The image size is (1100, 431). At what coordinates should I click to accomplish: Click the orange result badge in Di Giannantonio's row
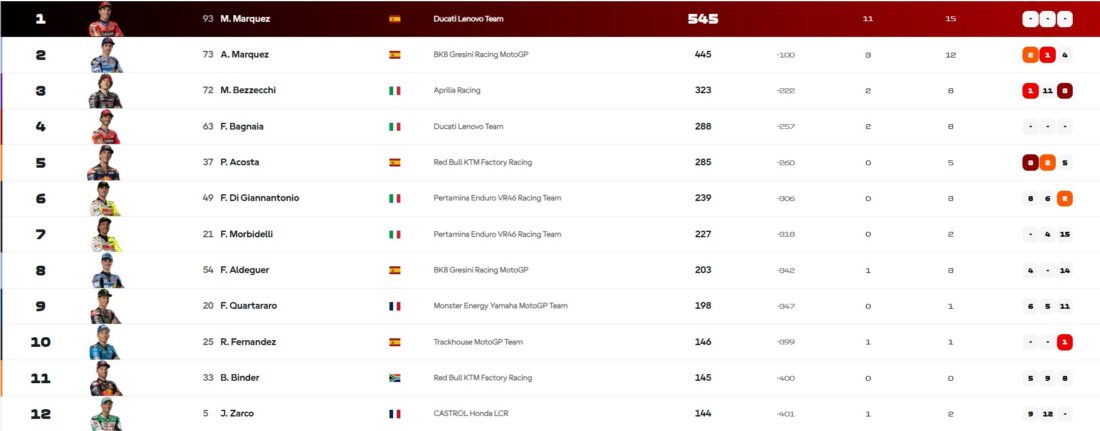1065,198
